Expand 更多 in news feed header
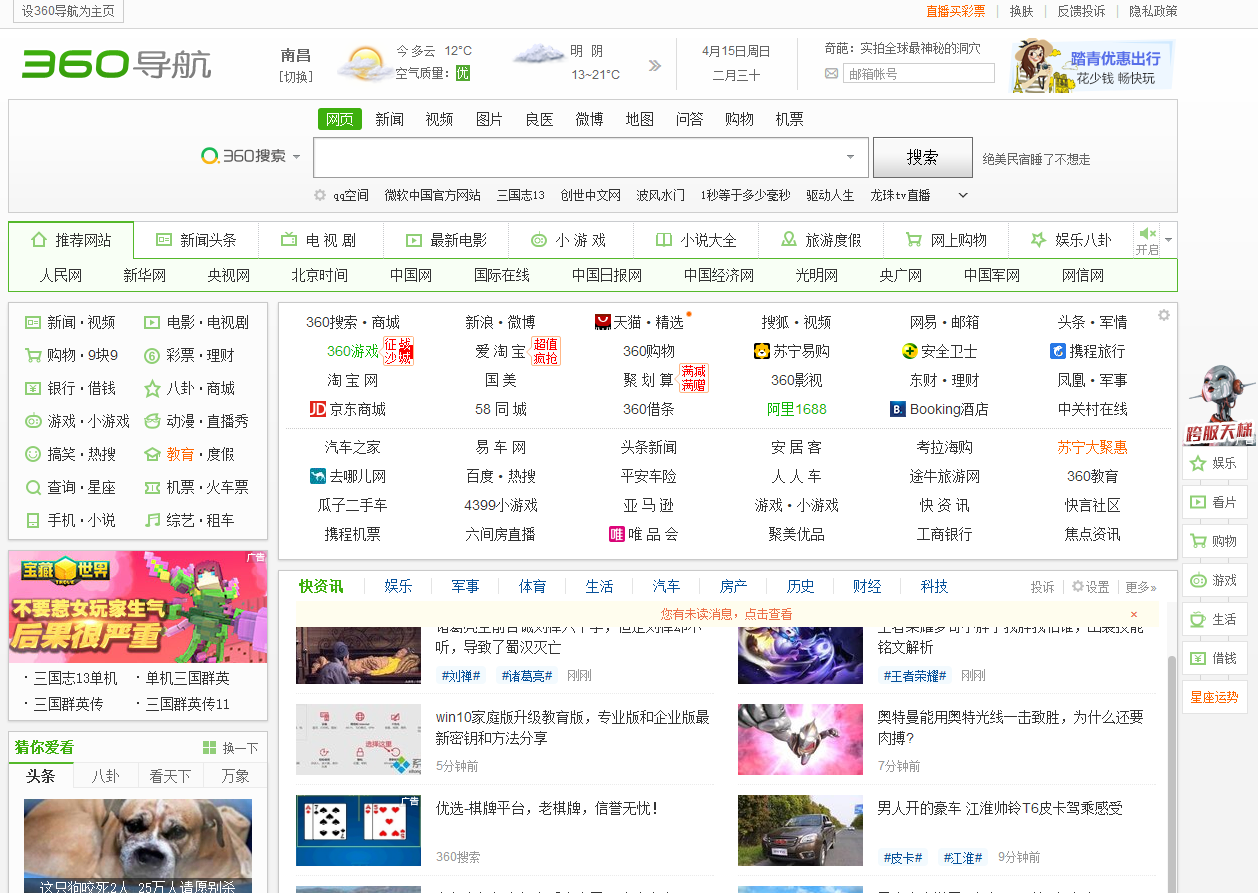 click(1141, 587)
